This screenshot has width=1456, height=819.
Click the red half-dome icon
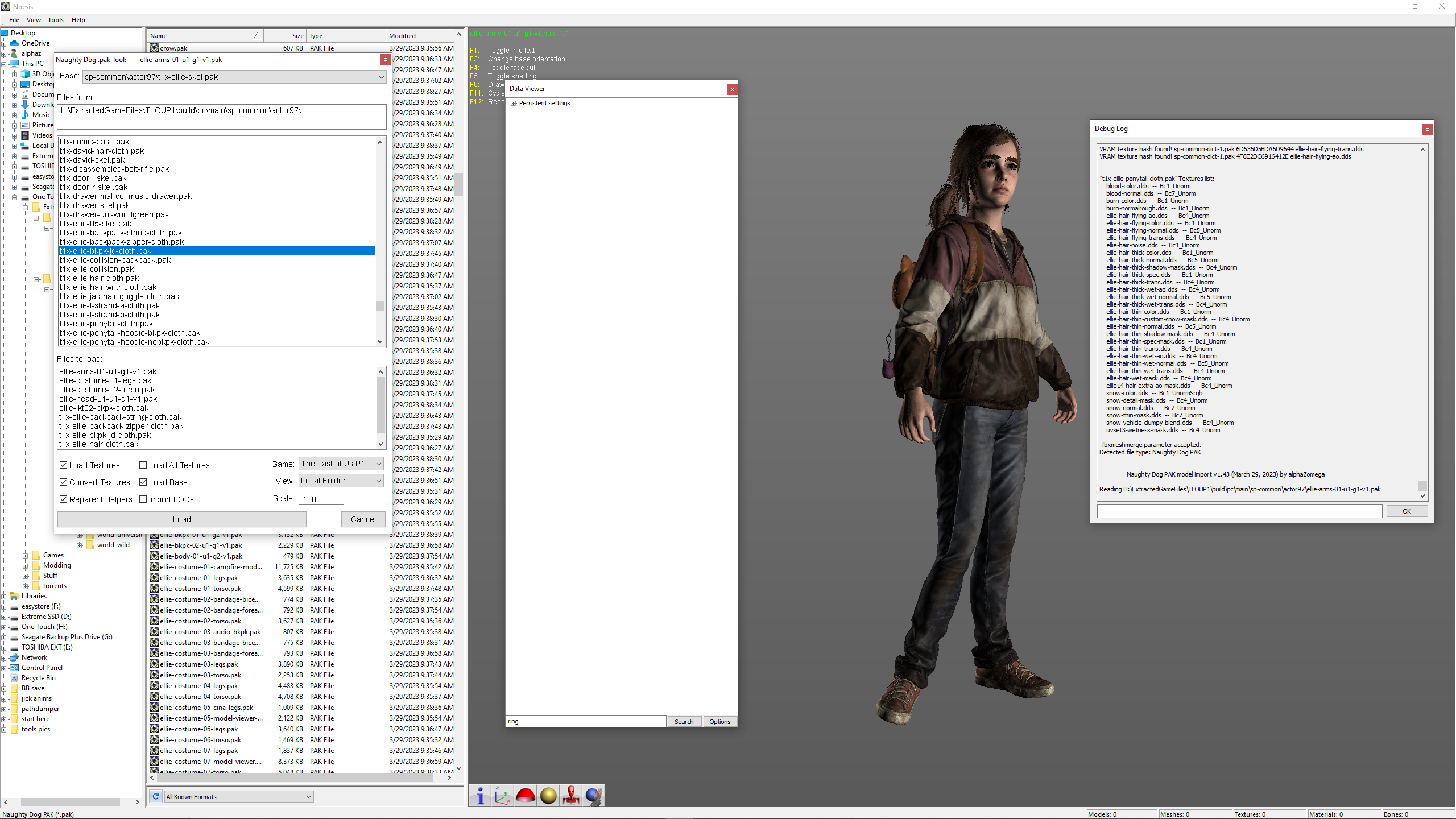[526, 796]
